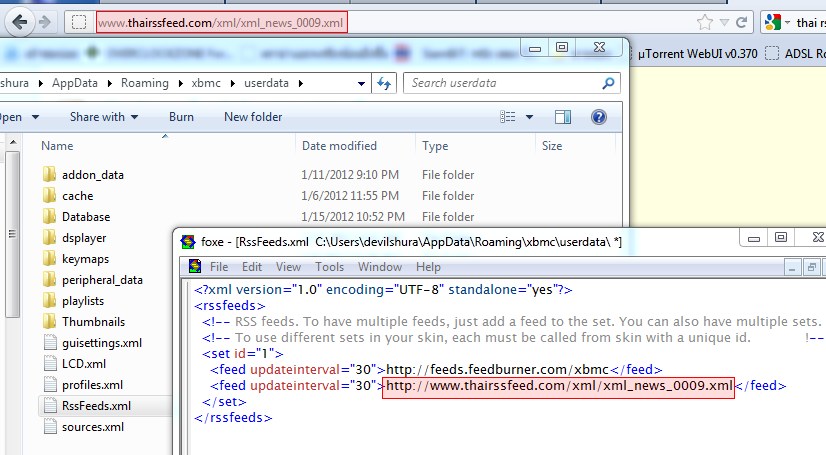This screenshot has width=826, height=455.
Task: Click the blue Help icon in Explorer
Action: pos(598,117)
